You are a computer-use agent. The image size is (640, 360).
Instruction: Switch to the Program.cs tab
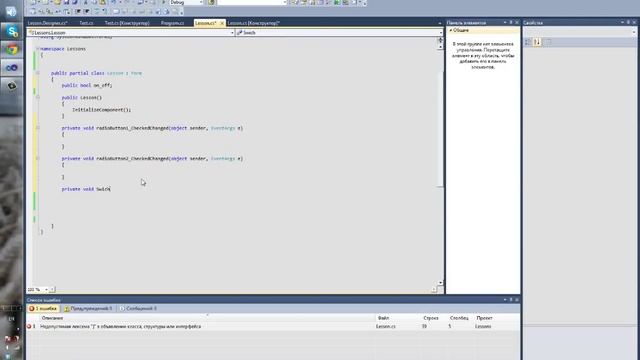click(x=172, y=23)
